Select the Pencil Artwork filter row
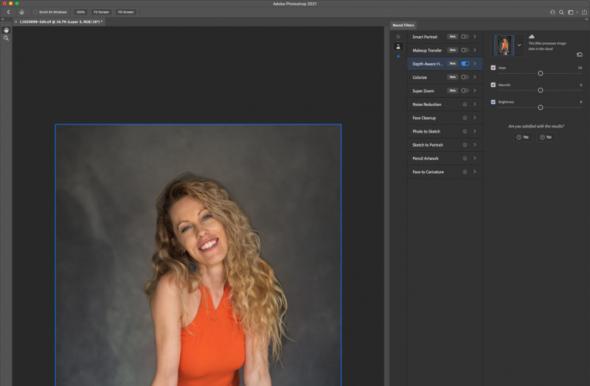The width and height of the screenshot is (590, 386). coord(444,158)
